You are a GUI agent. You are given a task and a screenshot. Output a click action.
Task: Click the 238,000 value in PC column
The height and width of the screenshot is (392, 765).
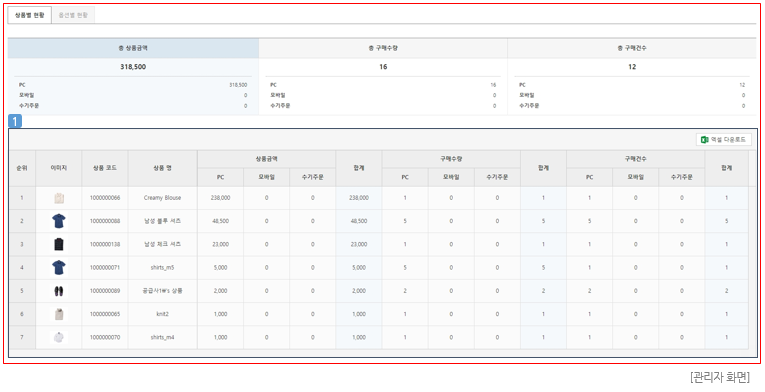(221, 198)
